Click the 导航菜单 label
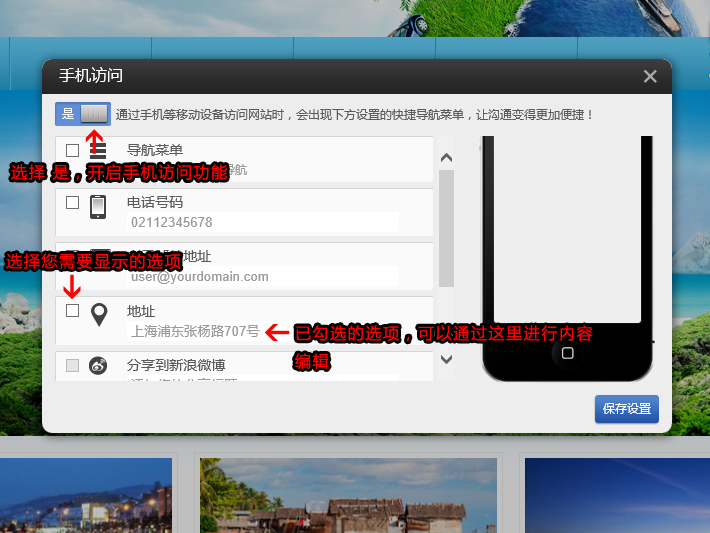Screen dimensions: 710x533 coord(155,150)
